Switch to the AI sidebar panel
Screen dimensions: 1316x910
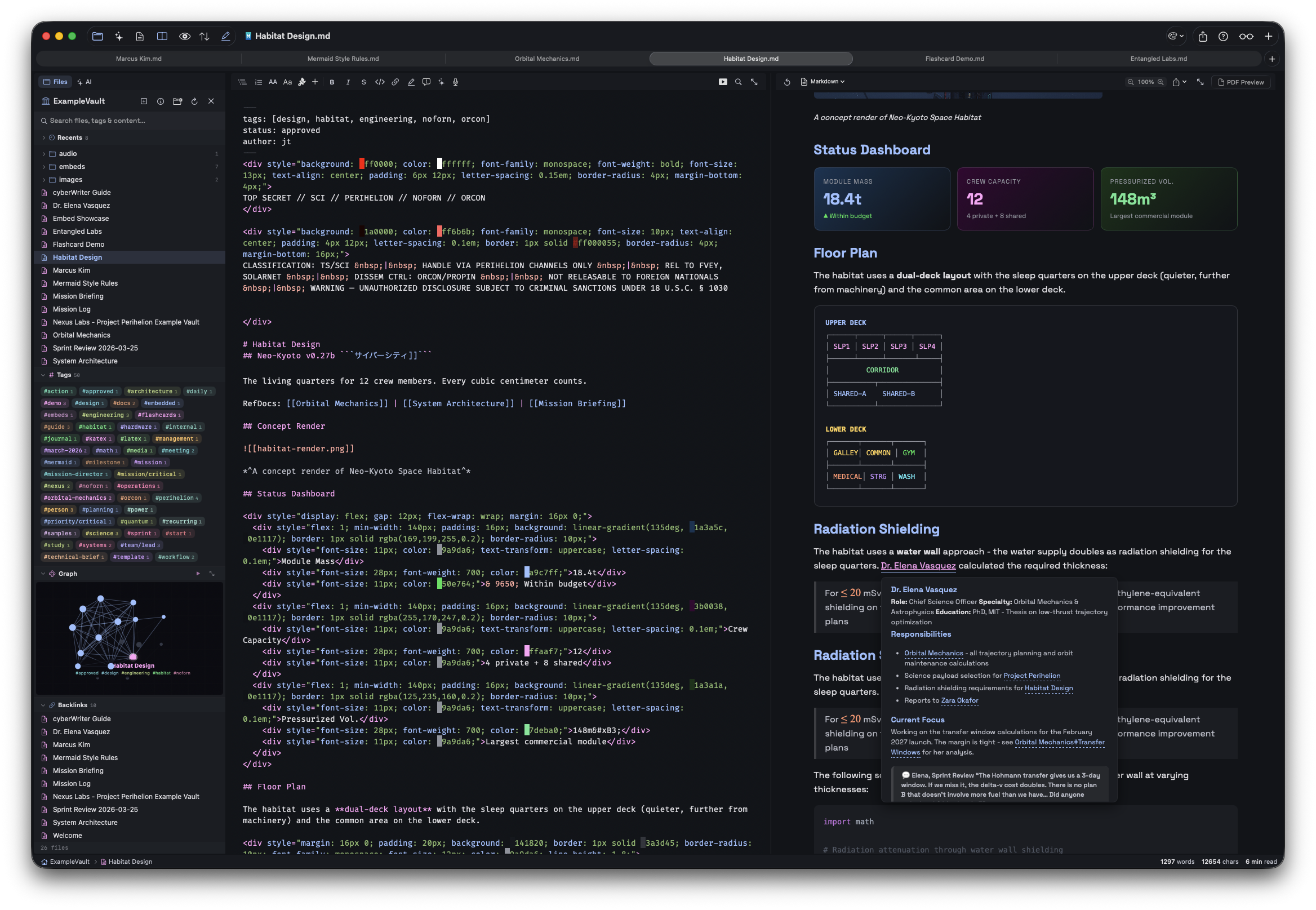click(85, 82)
